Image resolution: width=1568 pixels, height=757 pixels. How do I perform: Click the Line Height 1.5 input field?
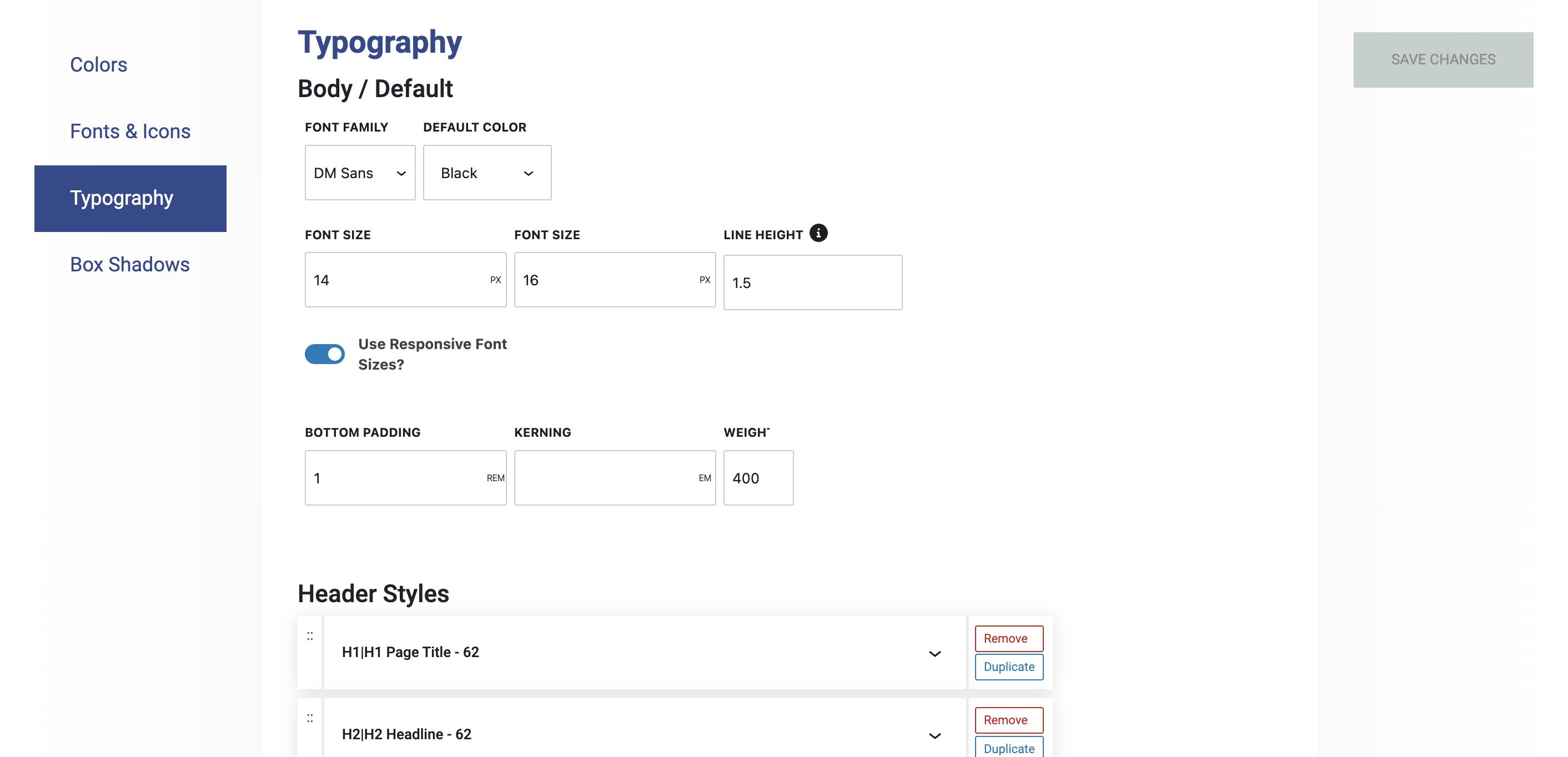pyautogui.click(x=812, y=283)
